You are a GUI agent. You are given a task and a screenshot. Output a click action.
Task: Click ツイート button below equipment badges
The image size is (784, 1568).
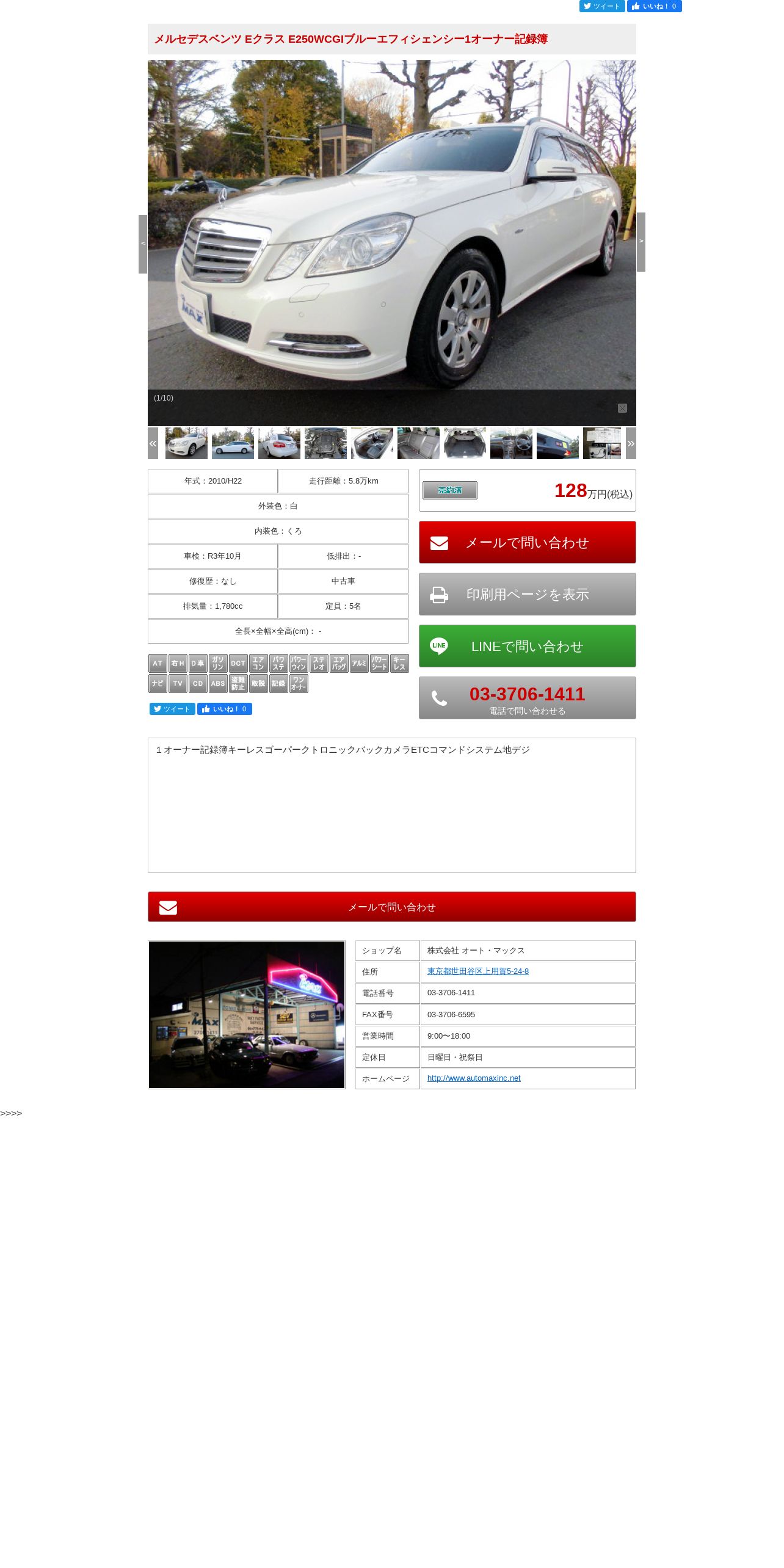(172, 709)
